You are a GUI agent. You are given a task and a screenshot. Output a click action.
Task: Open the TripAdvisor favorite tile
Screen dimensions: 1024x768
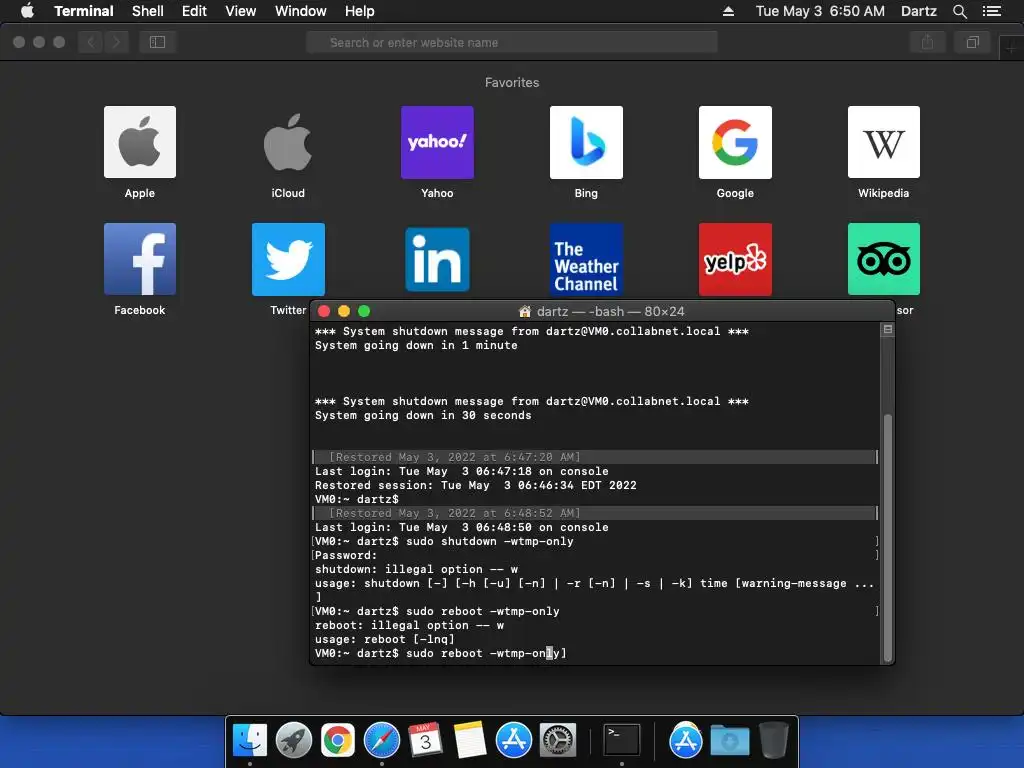884,259
